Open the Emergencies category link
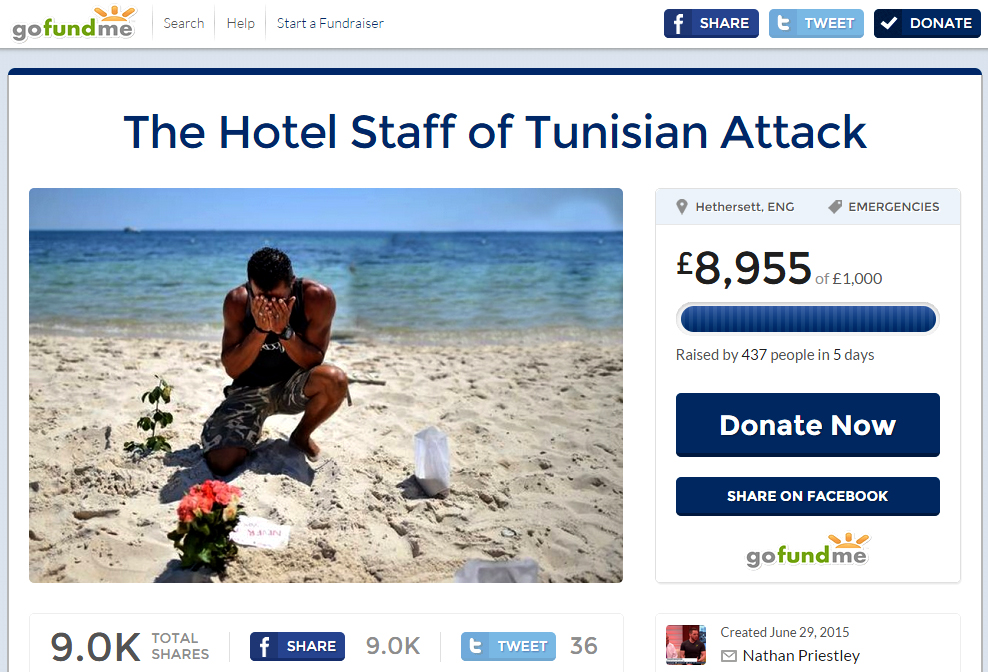The width and height of the screenshot is (988, 672). click(x=893, y=207)
